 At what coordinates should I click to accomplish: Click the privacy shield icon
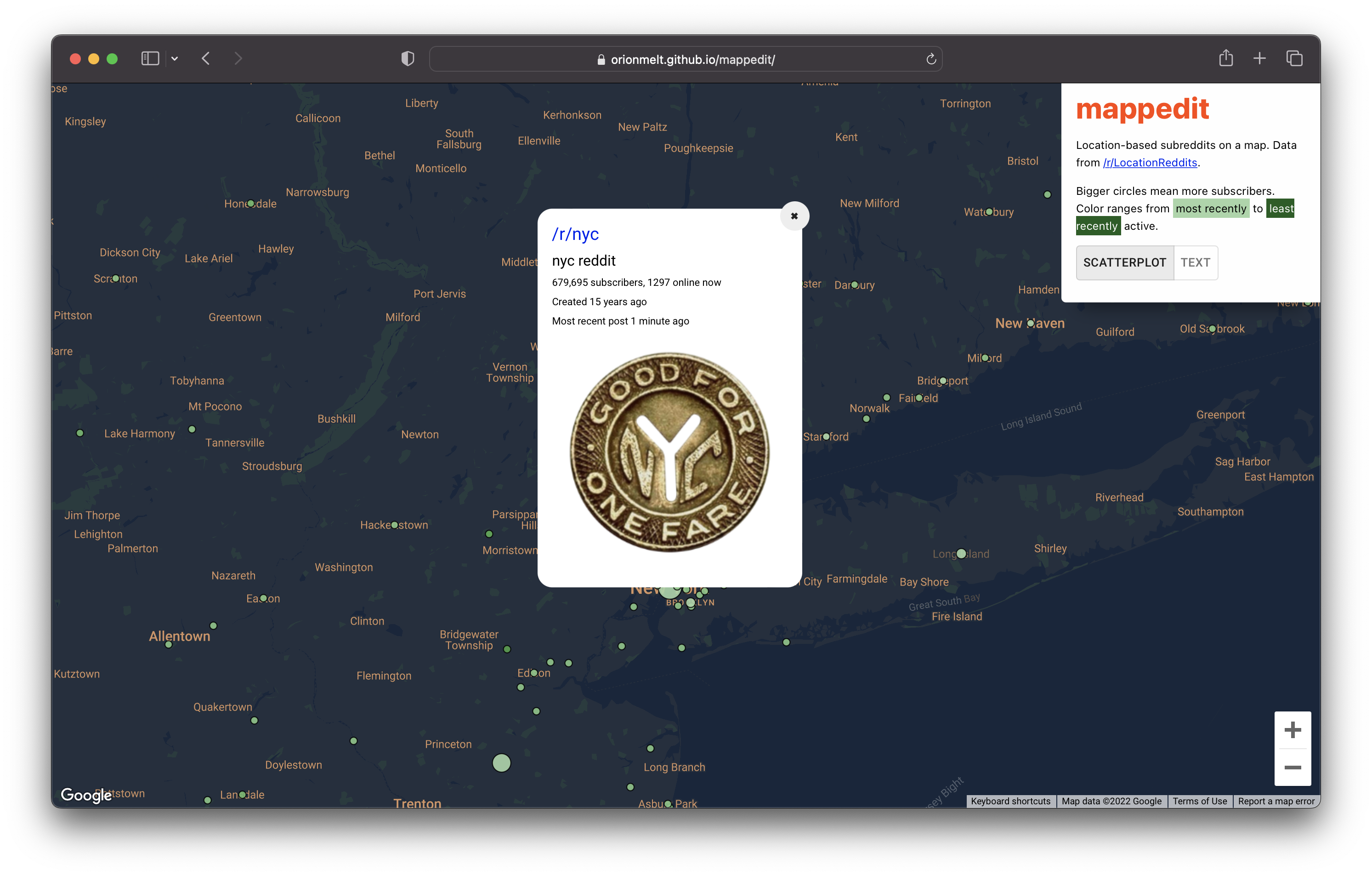click(408, 59)
